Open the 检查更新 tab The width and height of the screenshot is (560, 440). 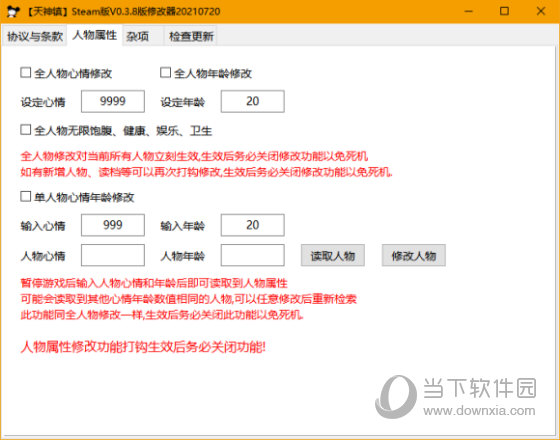tap(191, 36)
